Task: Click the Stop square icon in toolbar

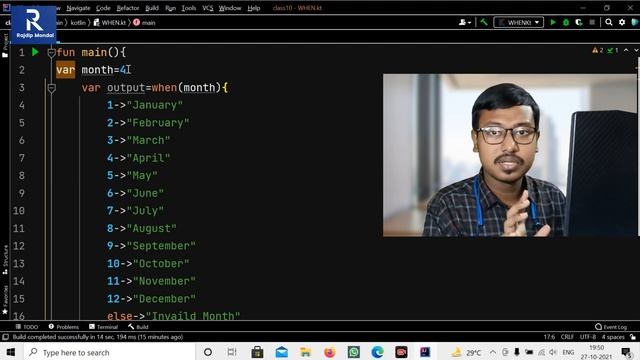Action: pos(592,22)
